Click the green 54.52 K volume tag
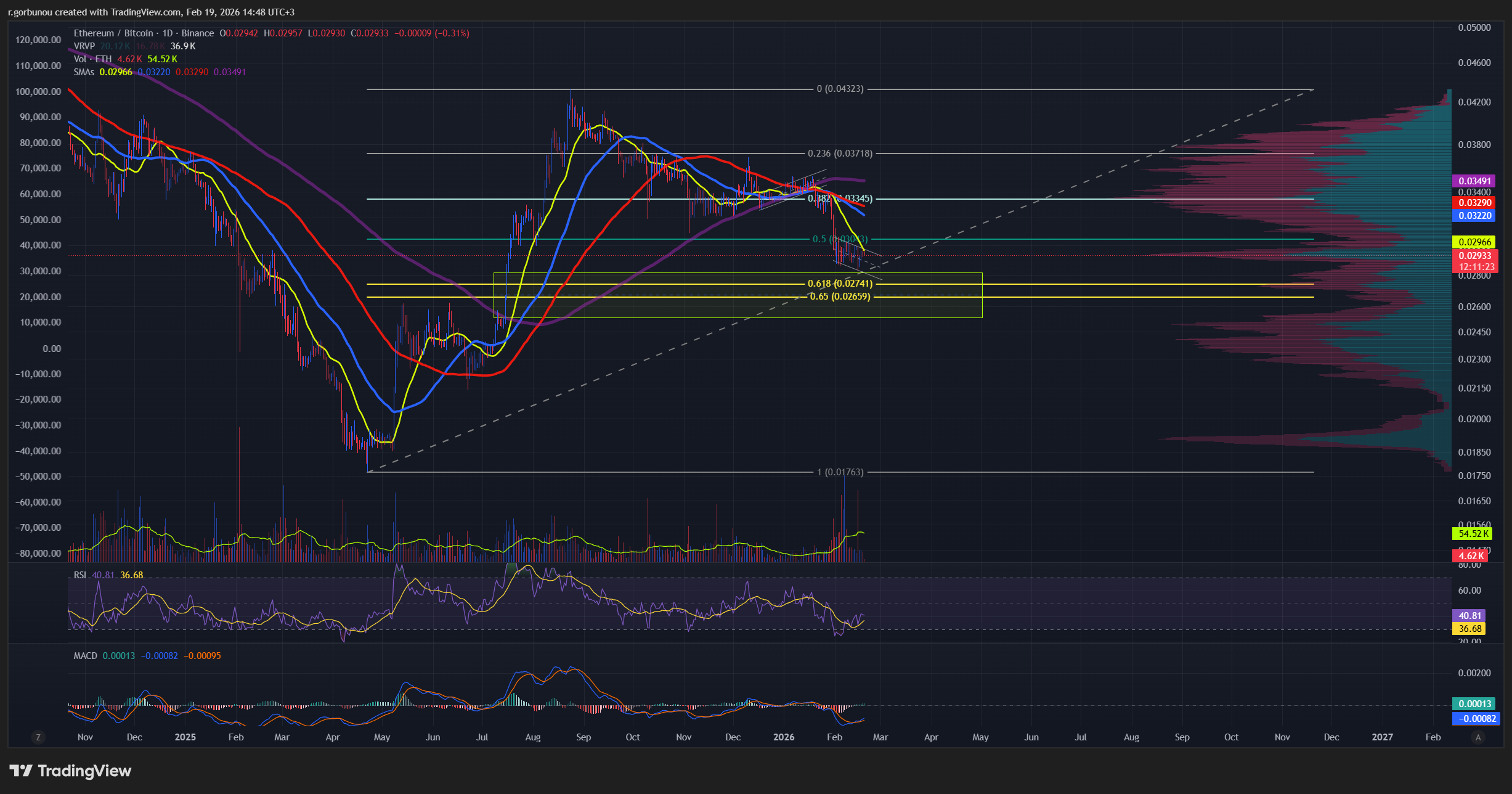 (x=1473, y=534)
